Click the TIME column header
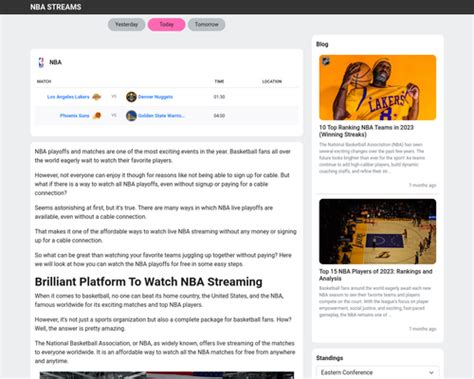 (x=219, y=81)
